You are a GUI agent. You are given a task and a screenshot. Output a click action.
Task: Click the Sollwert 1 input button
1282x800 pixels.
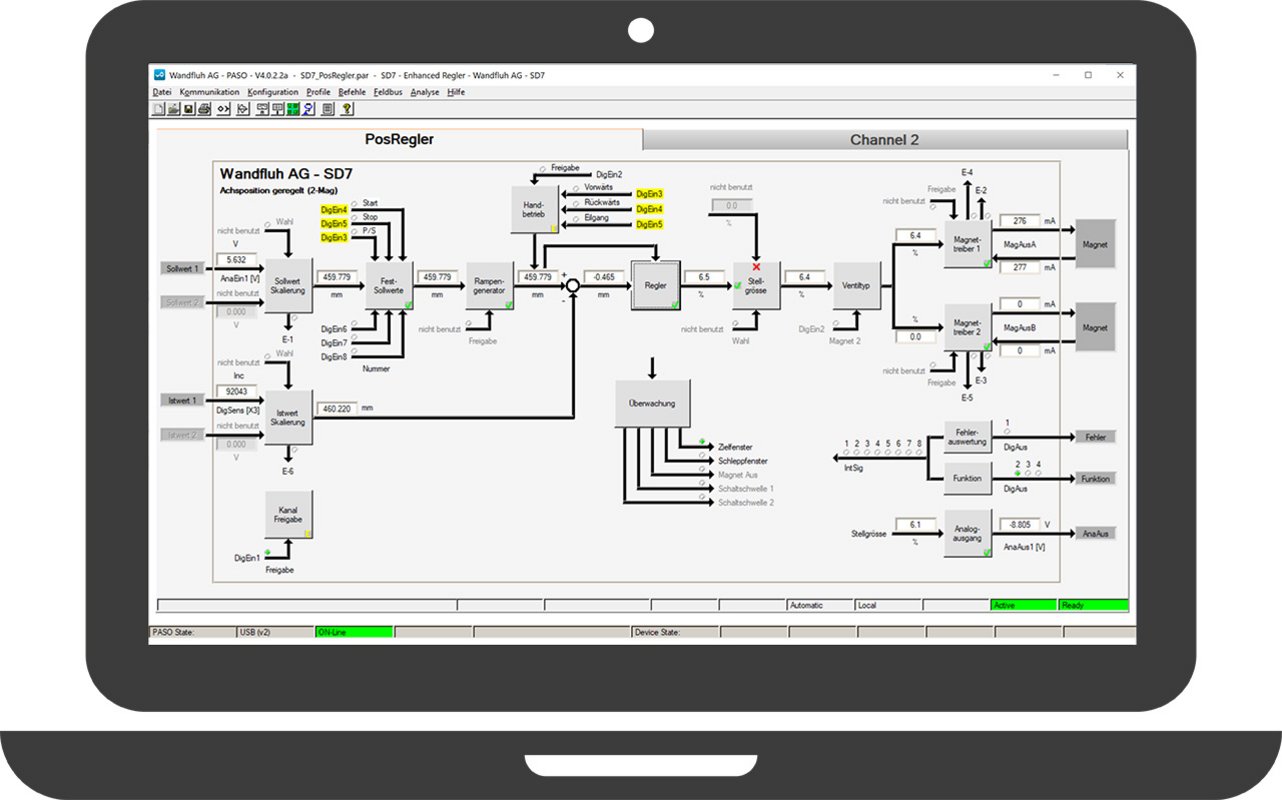183,268
